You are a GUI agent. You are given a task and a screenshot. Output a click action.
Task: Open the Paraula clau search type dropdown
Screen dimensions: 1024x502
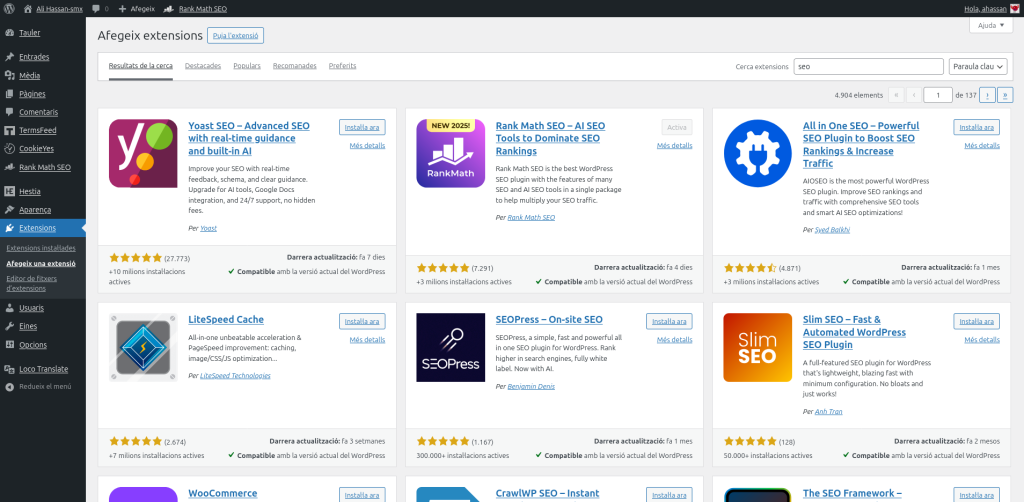tap(977, 66)
